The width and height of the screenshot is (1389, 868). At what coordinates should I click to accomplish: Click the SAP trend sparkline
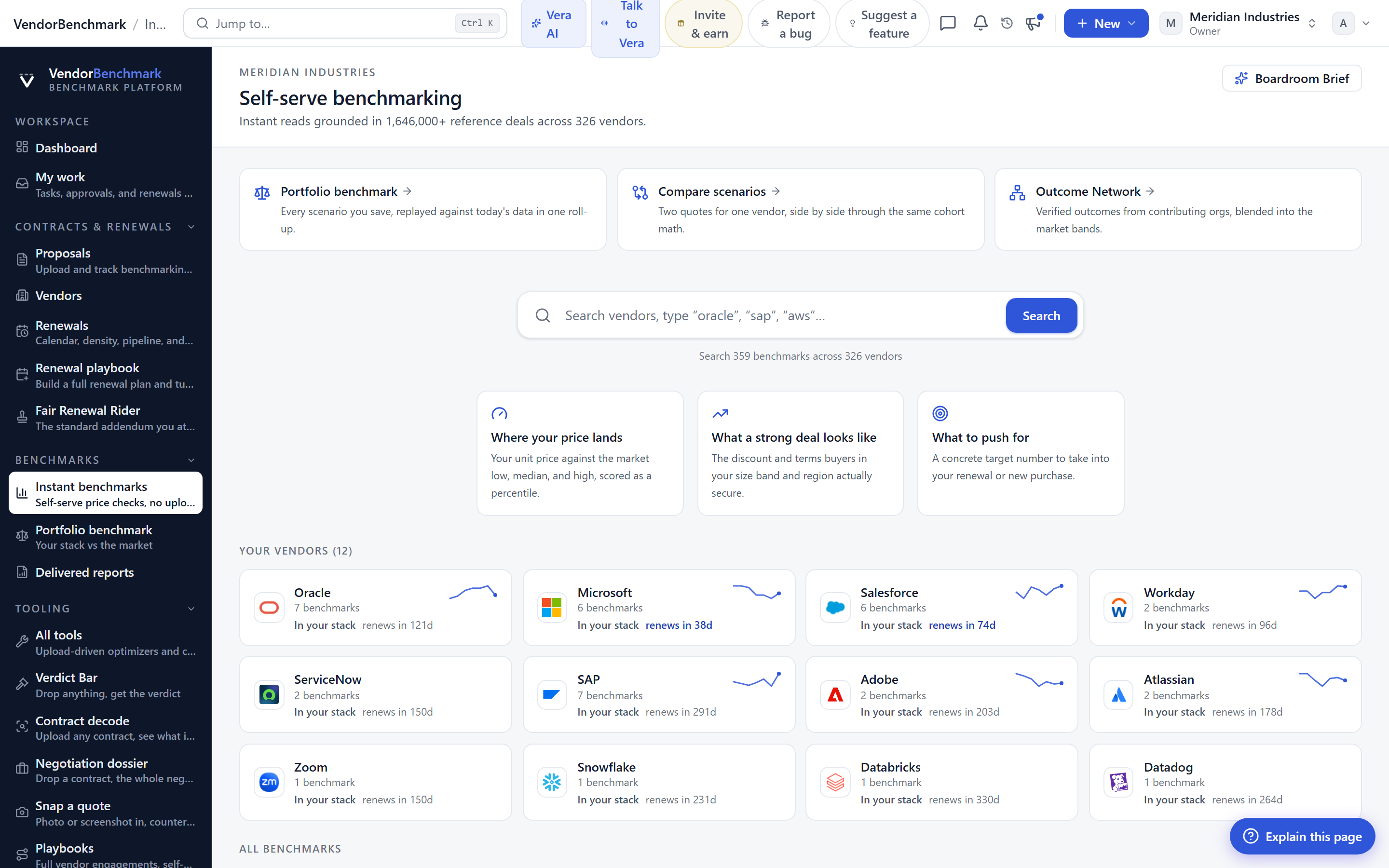pyautogui.click(x=757, y=680)
